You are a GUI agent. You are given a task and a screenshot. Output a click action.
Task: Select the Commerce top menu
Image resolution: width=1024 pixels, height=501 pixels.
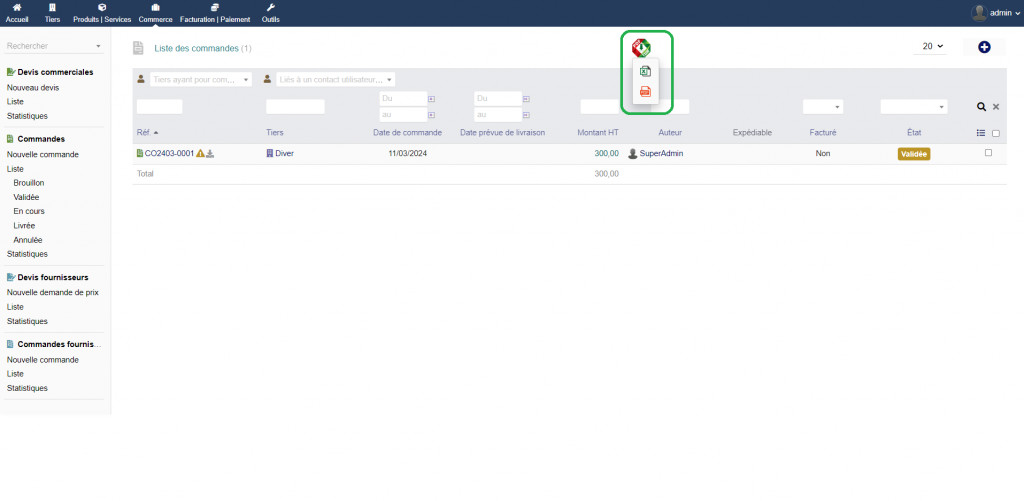click(x=155, y=13)
